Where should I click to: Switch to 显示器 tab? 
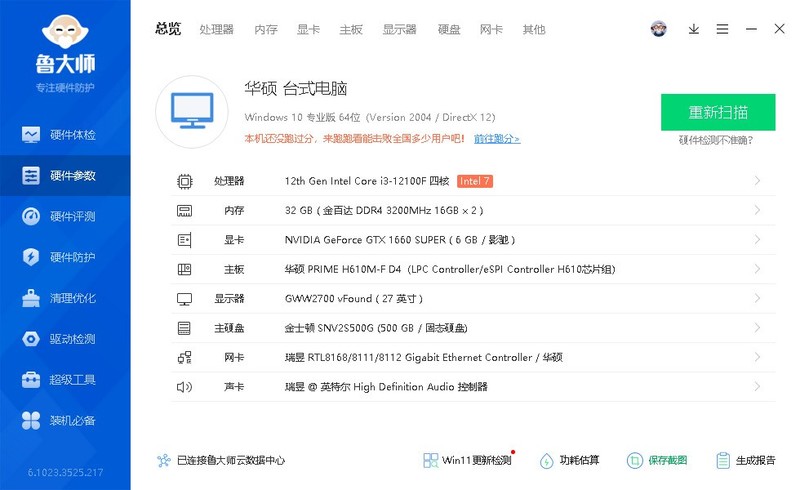point(399,30)
